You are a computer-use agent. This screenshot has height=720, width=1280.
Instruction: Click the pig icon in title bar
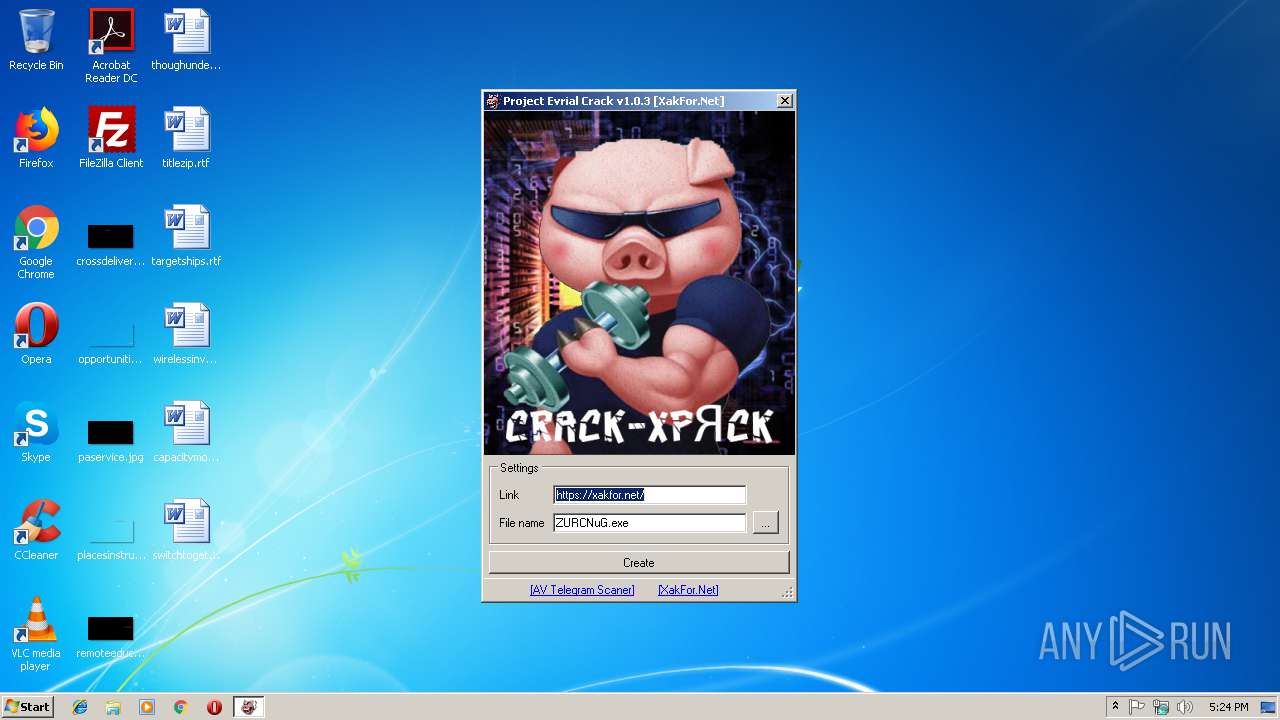pos(493,101)
